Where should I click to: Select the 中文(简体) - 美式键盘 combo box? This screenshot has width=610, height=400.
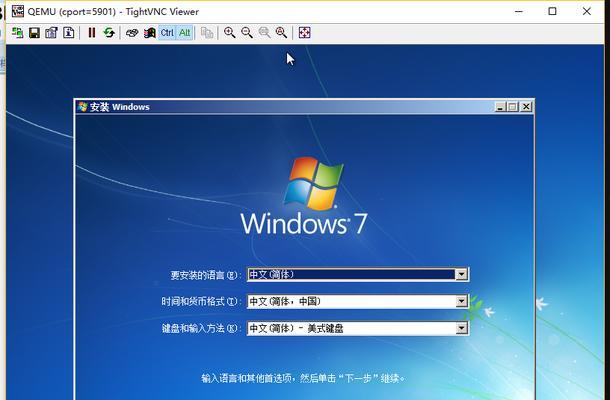pos(358,328)
